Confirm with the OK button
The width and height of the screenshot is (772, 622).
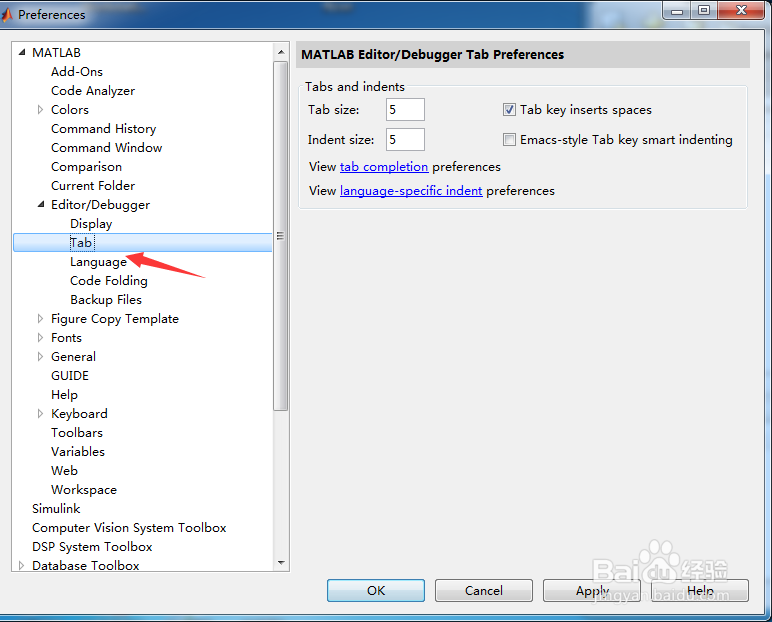point(376,590)
